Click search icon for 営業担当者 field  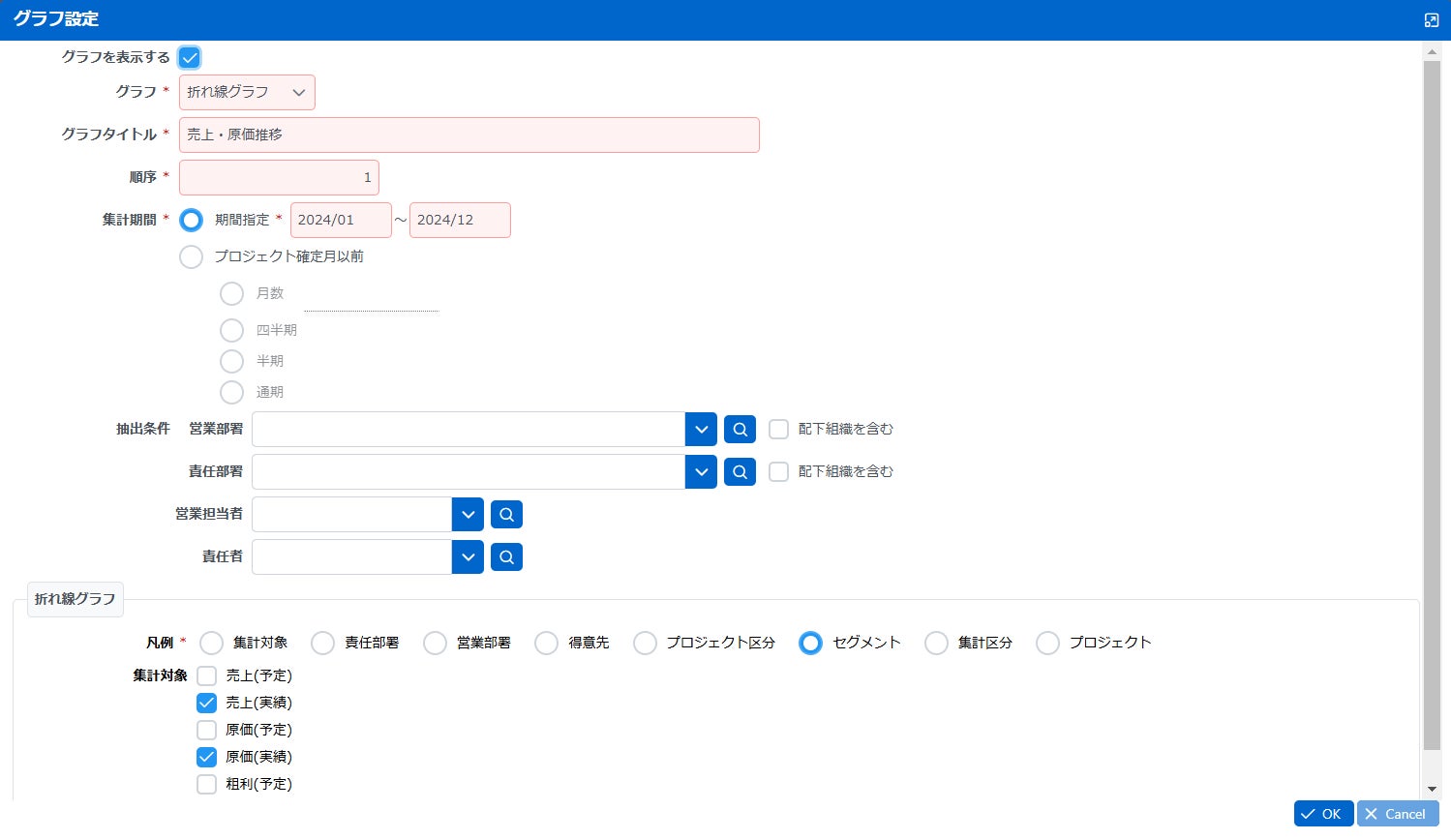(x=506, y=515)
